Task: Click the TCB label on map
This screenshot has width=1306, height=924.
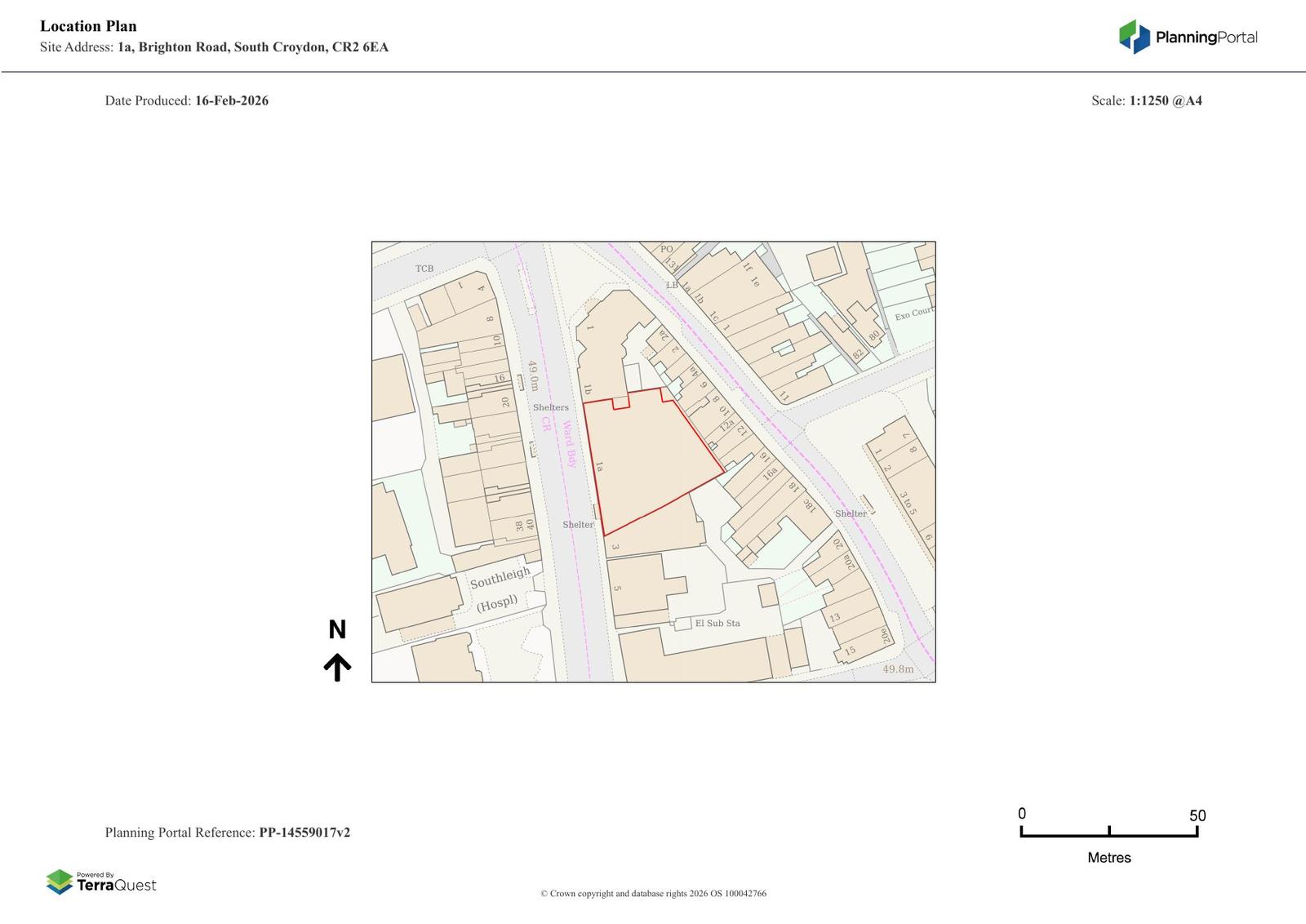Action: click(x=424, y=269)
